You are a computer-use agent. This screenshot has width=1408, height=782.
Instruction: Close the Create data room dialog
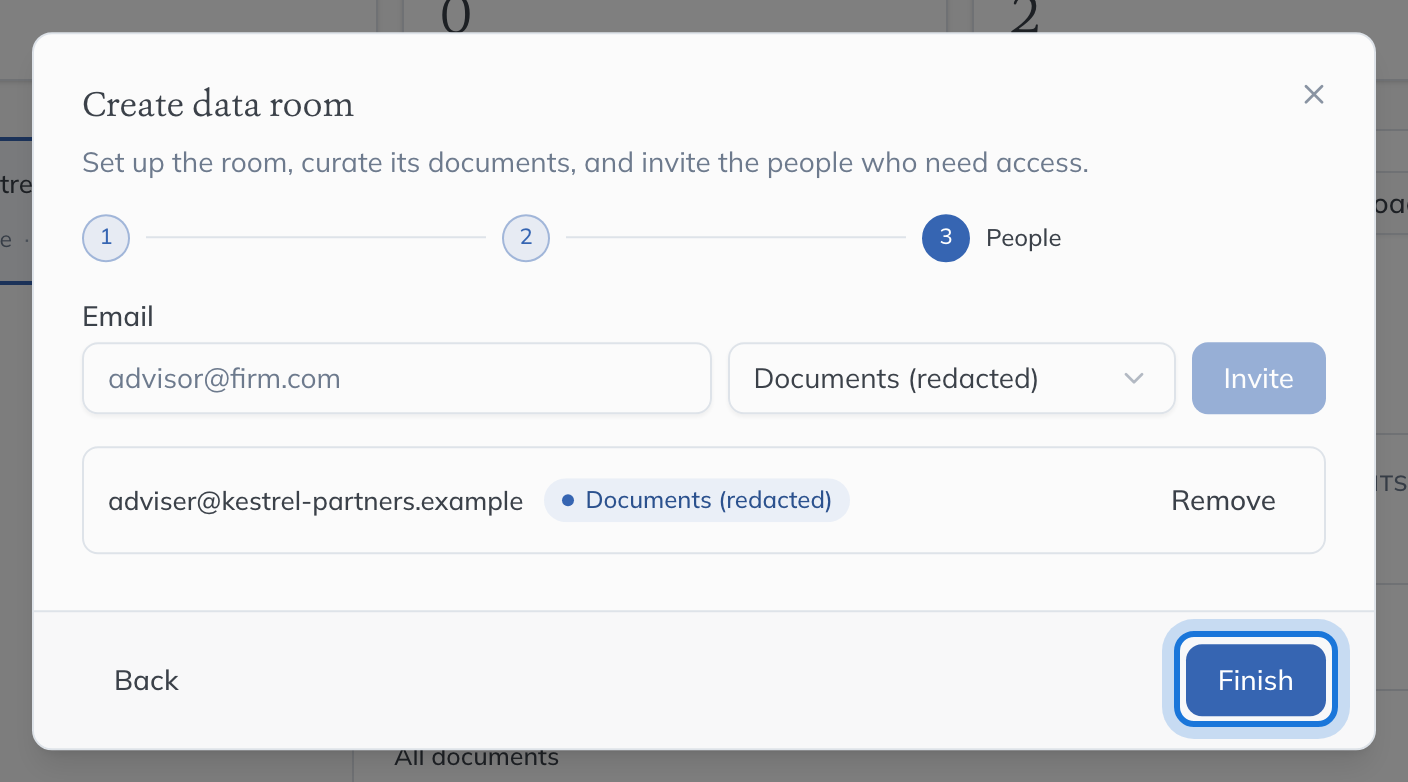[x=1314, y=94]
